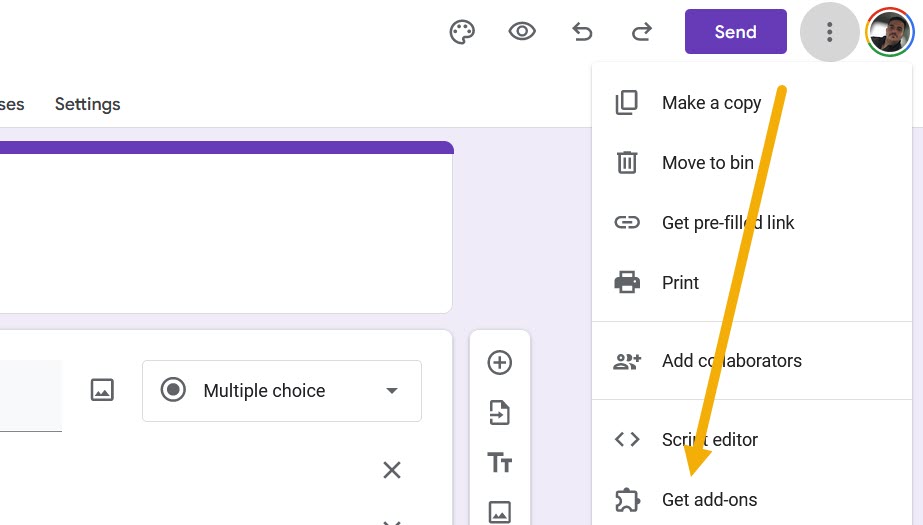
Task: Click the puzzle piece add-ons icon
Action: (x=627, y=500)
